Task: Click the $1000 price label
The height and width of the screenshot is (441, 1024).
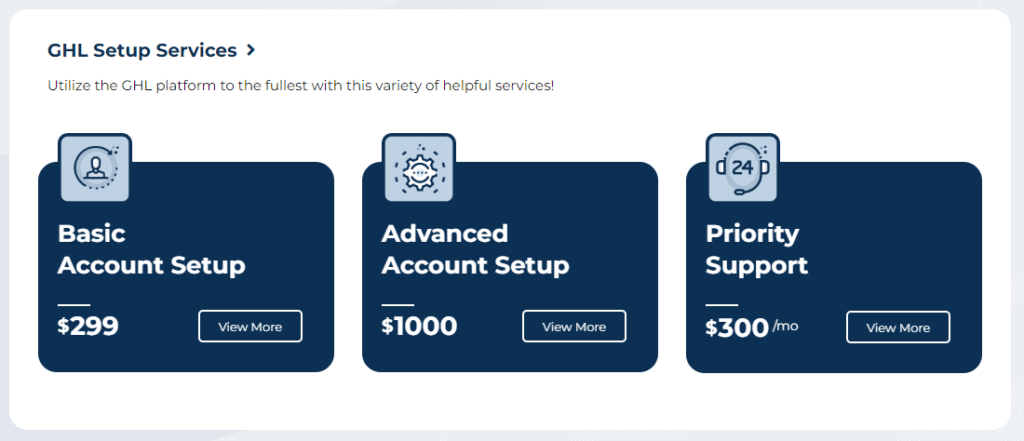Action: click(419, 326)
